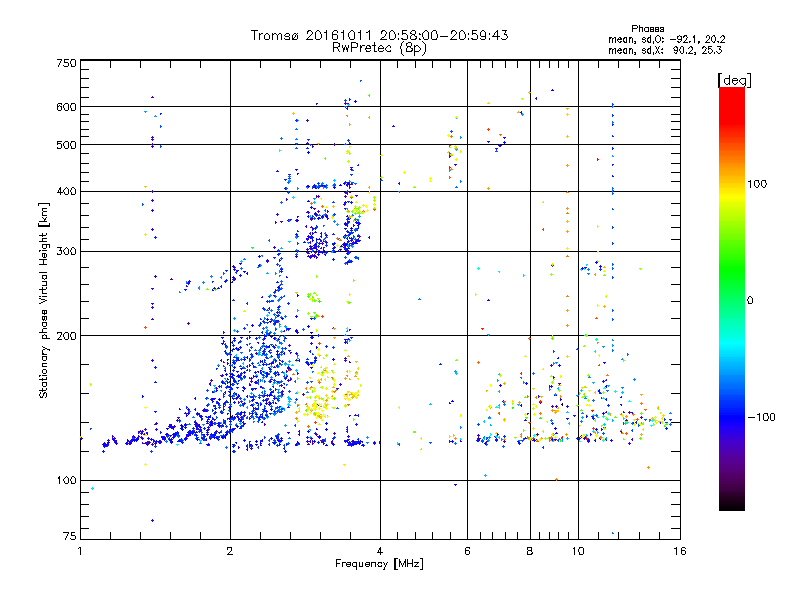Click the x-axis tick label '1'
The height and width of the screenshot is (600, 800).
(x=80, y=551)
